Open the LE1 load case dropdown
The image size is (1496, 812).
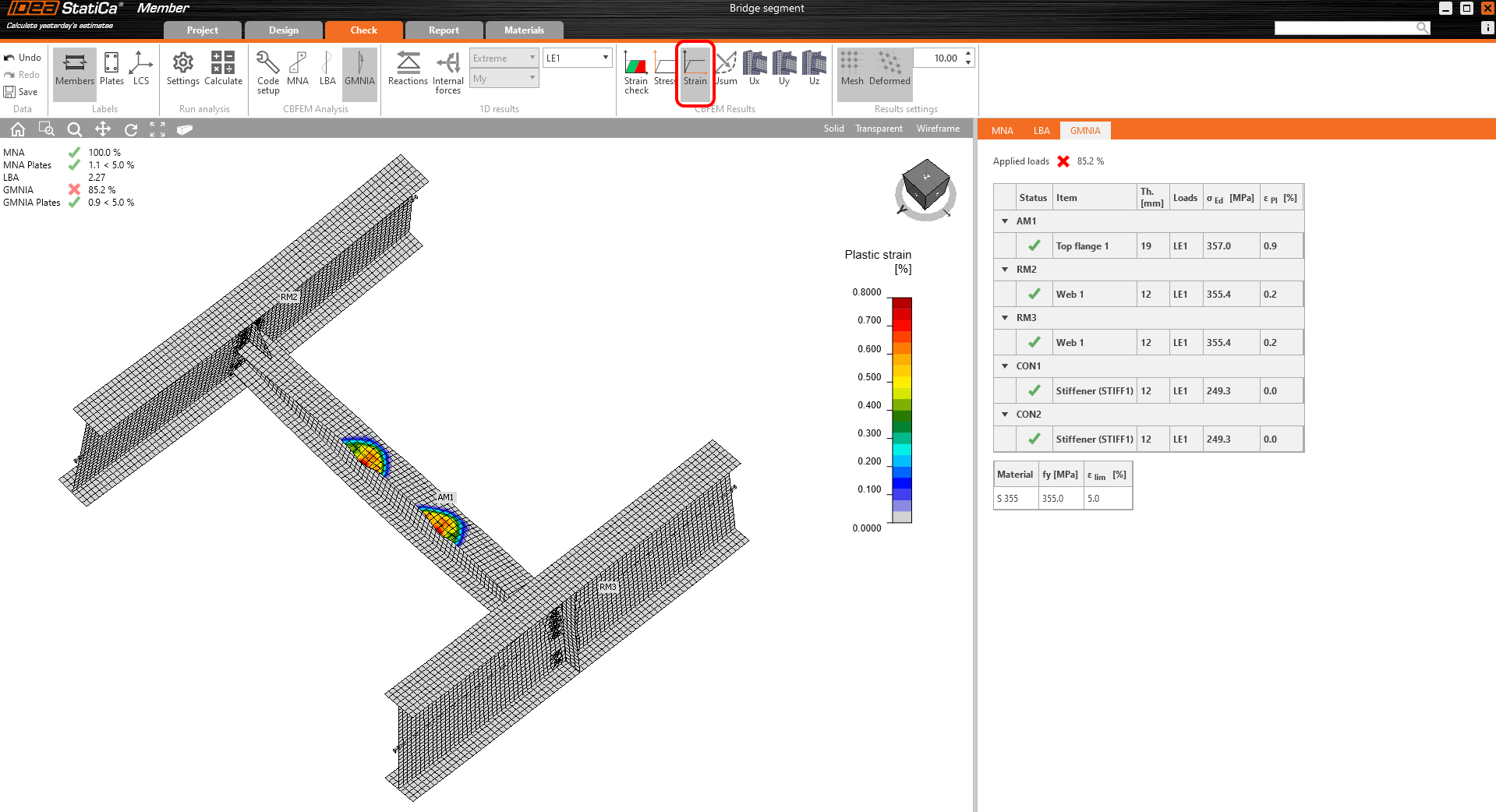point(577,58)
